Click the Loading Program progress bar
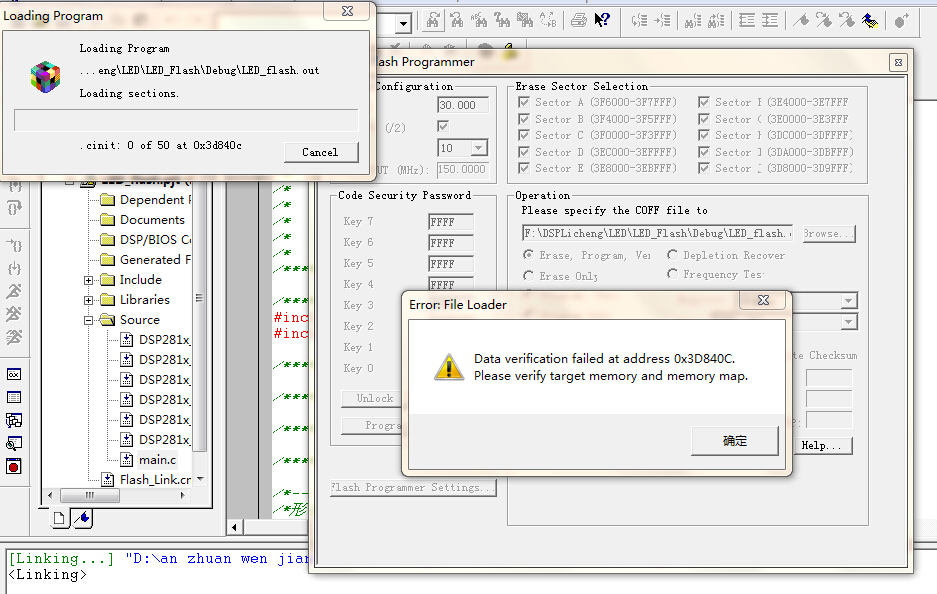 click(x=186, y=120)
